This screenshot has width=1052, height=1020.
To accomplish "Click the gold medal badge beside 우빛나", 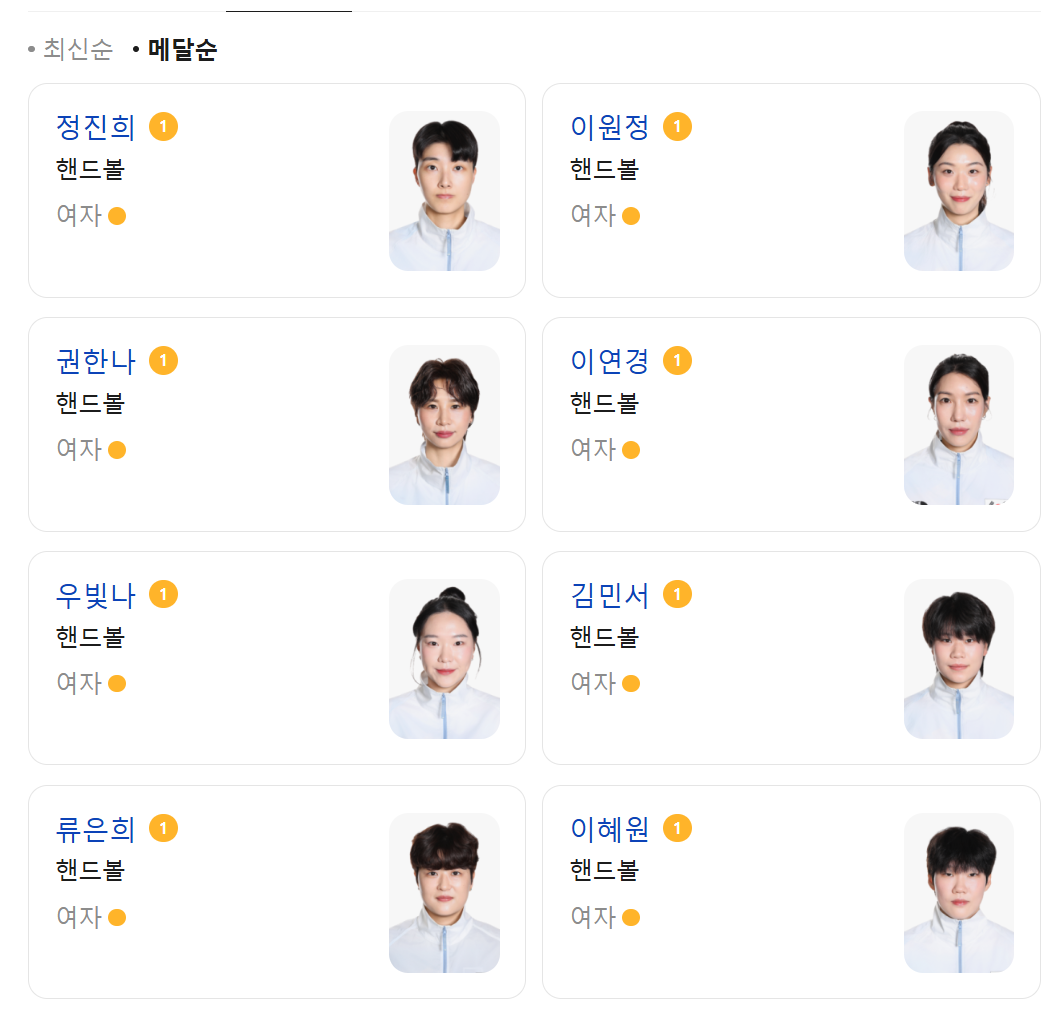I will [x=163, y=594].
